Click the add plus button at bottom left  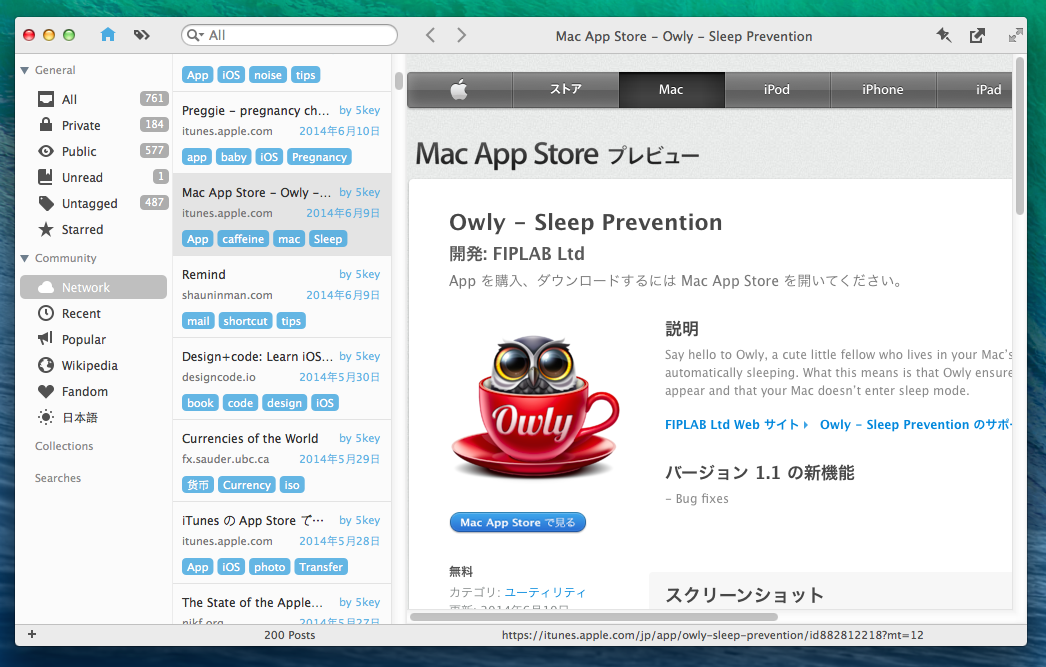32,634
